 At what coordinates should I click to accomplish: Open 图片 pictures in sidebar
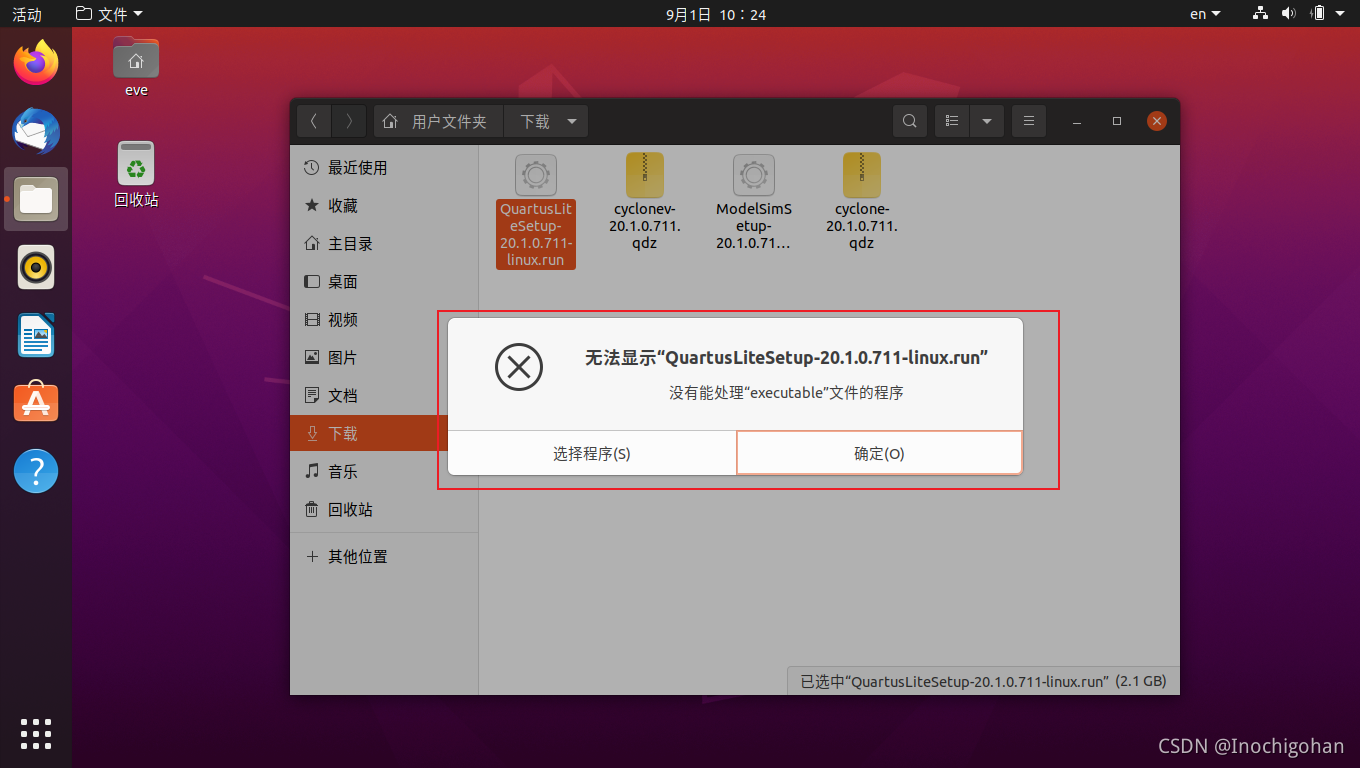(384, 358)
